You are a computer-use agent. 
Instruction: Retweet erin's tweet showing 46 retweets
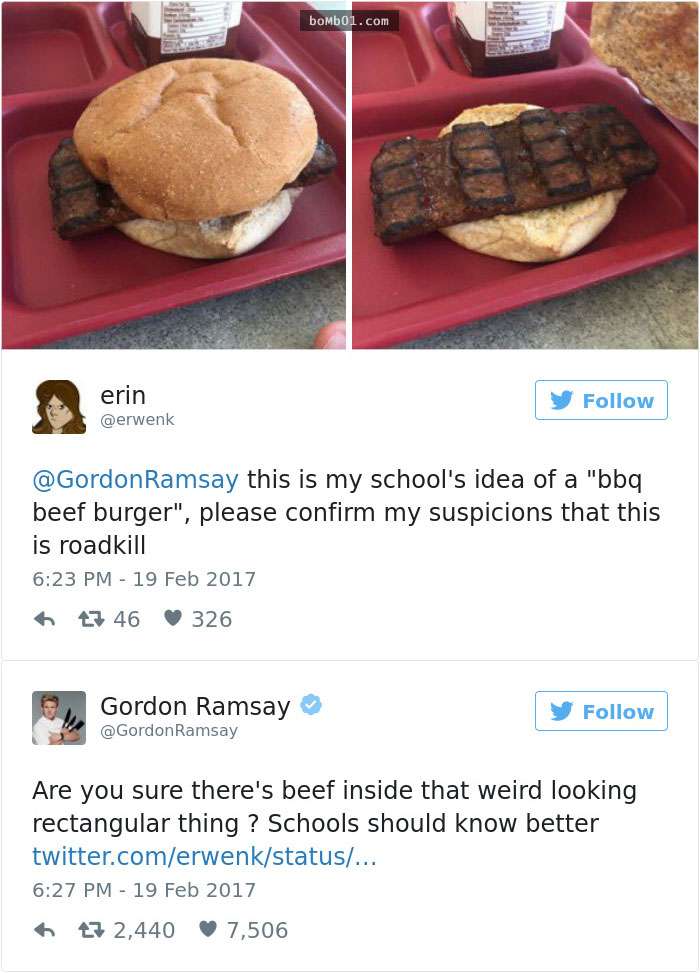91,619
